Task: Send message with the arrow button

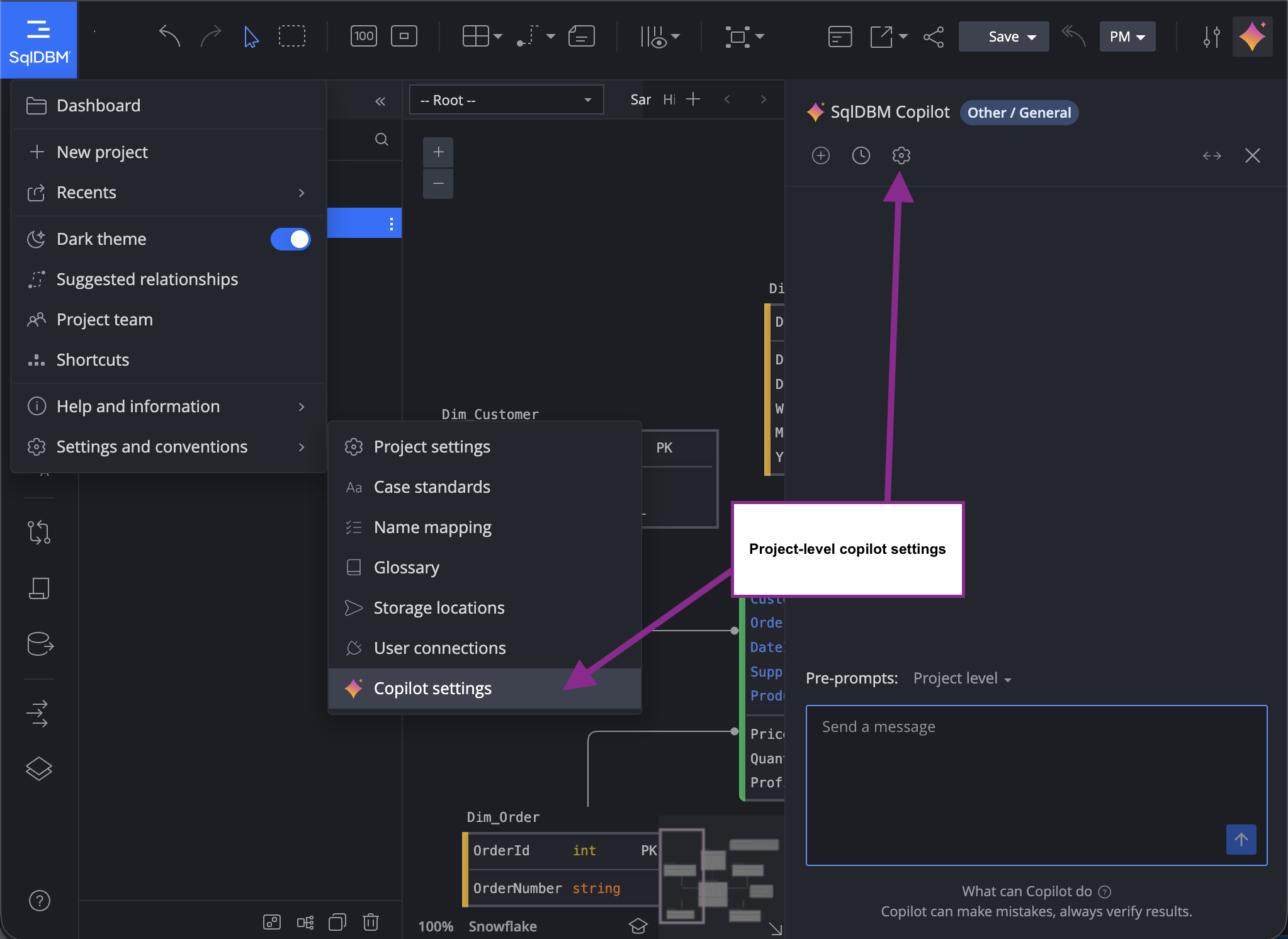Action: pyautogui.click(x=1241, y=839)
